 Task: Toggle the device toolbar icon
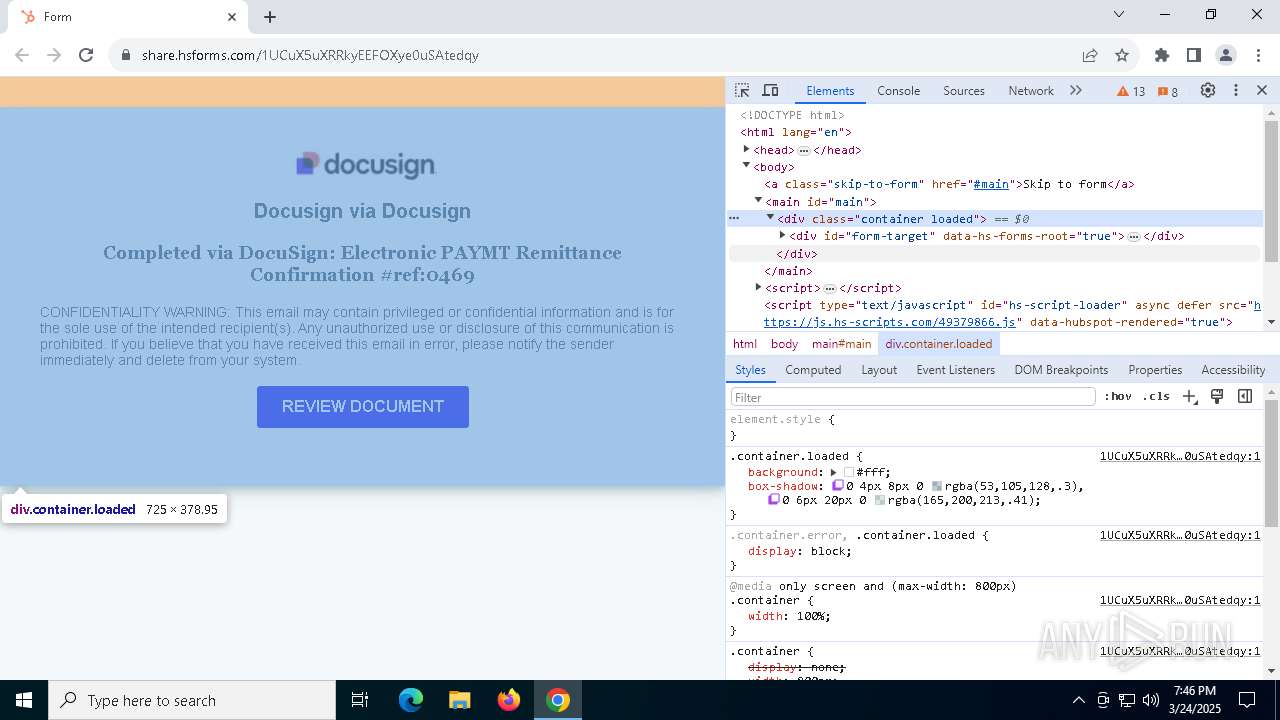tap(770, 91)
